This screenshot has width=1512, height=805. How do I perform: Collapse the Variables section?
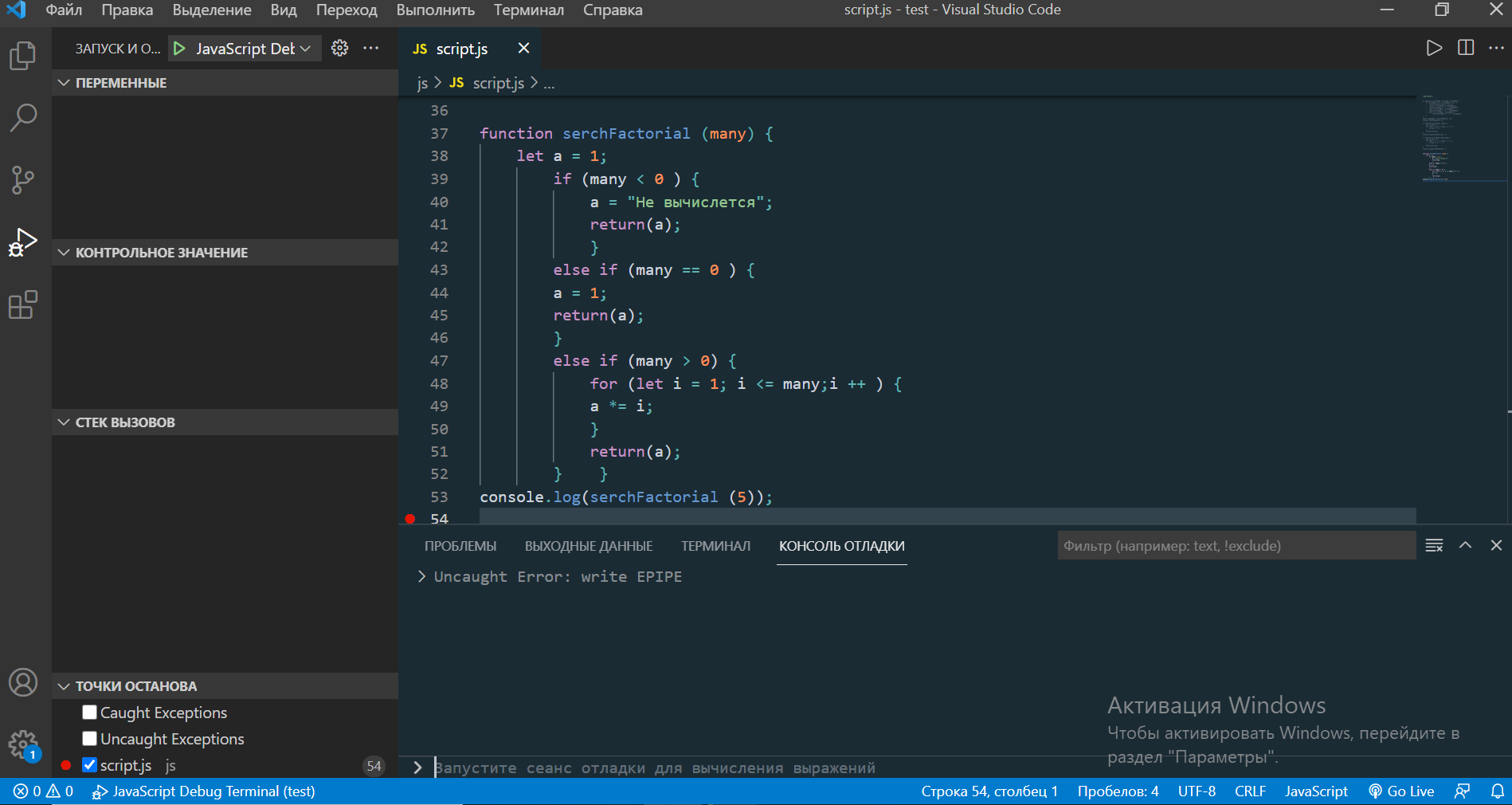click(x=225, y=83)
